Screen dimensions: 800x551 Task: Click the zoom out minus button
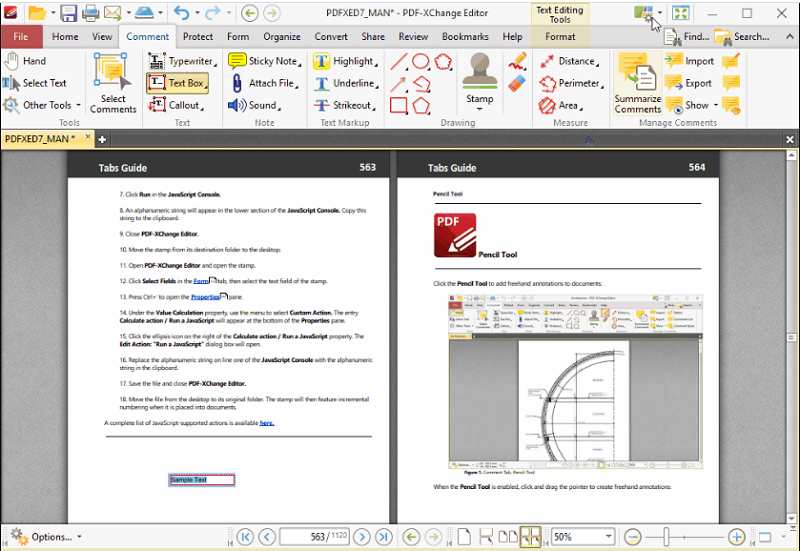point(633,537)
